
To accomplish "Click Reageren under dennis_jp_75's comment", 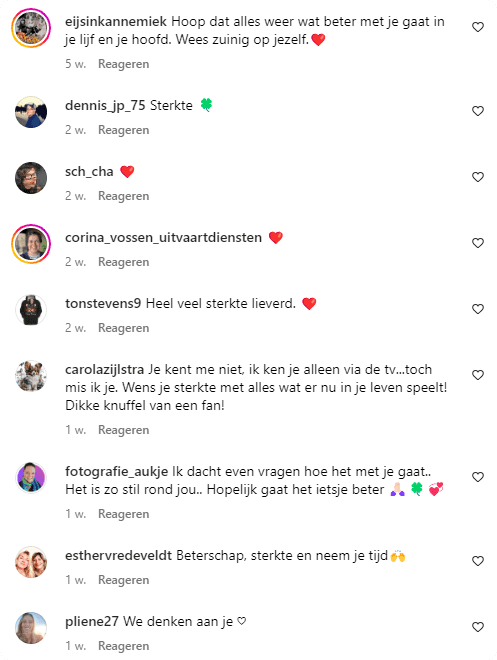I will click(124, 130).
